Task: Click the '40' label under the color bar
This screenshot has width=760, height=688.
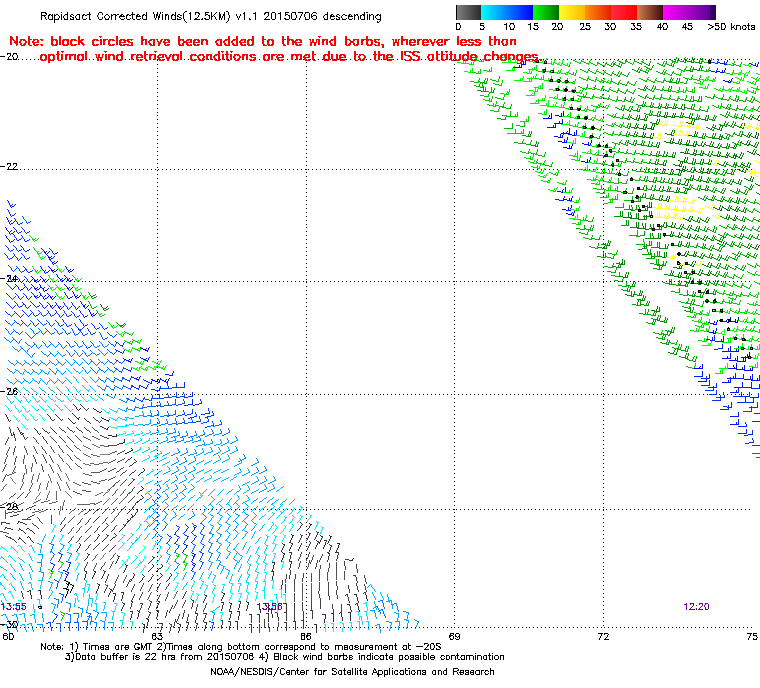Action: point(662,27)
